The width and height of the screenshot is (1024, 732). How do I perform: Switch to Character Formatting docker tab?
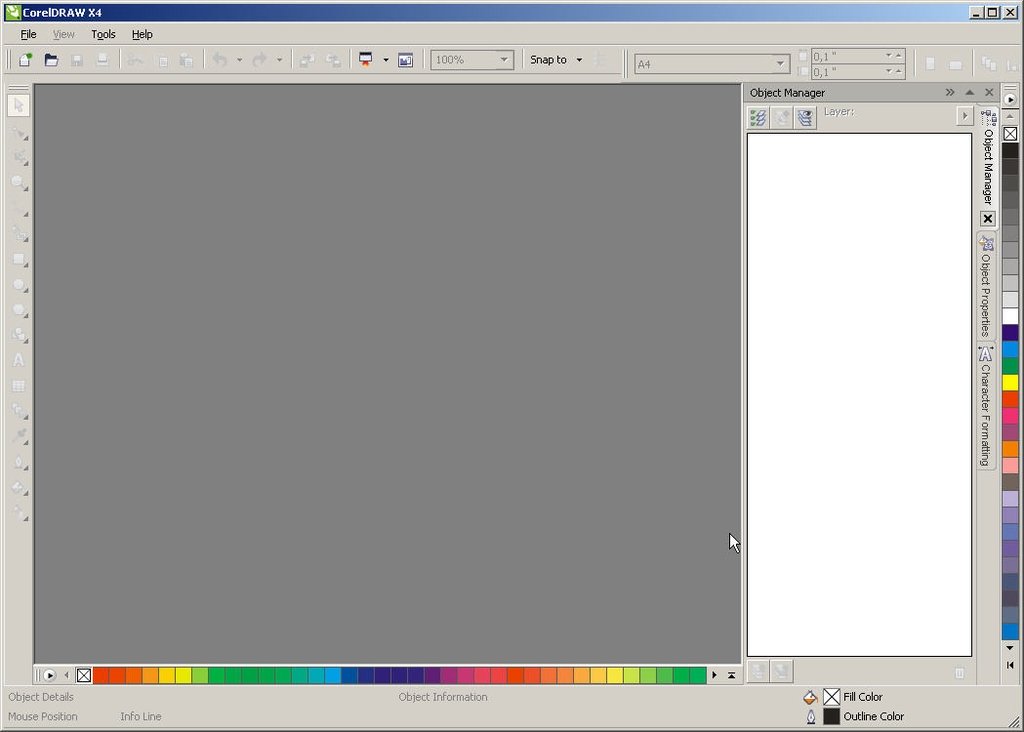tap(985, 406)
